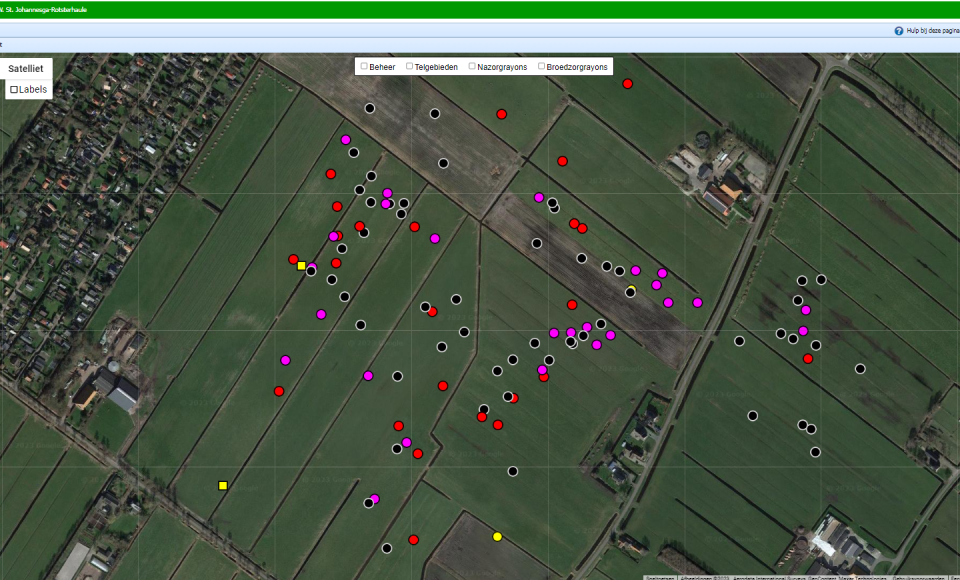The image size is (960, 580).
Task: Select the lone black marker just east of the road
Action: point(740,341)
